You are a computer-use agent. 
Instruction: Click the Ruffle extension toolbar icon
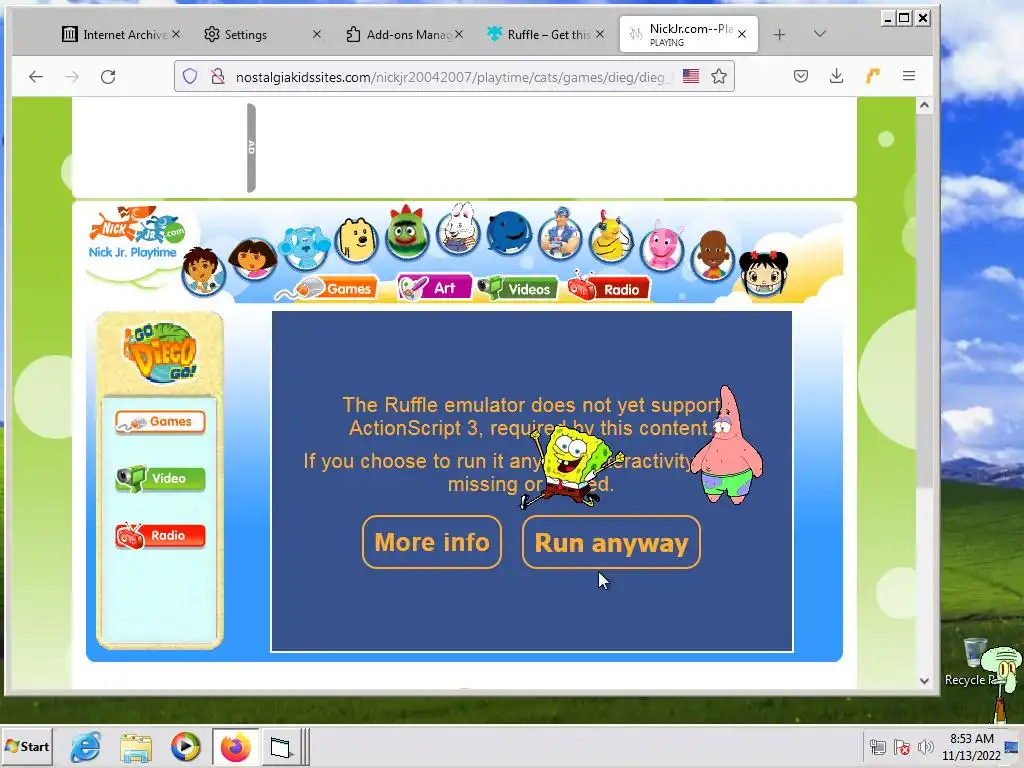pyautogui.click(x=872, y=76)
